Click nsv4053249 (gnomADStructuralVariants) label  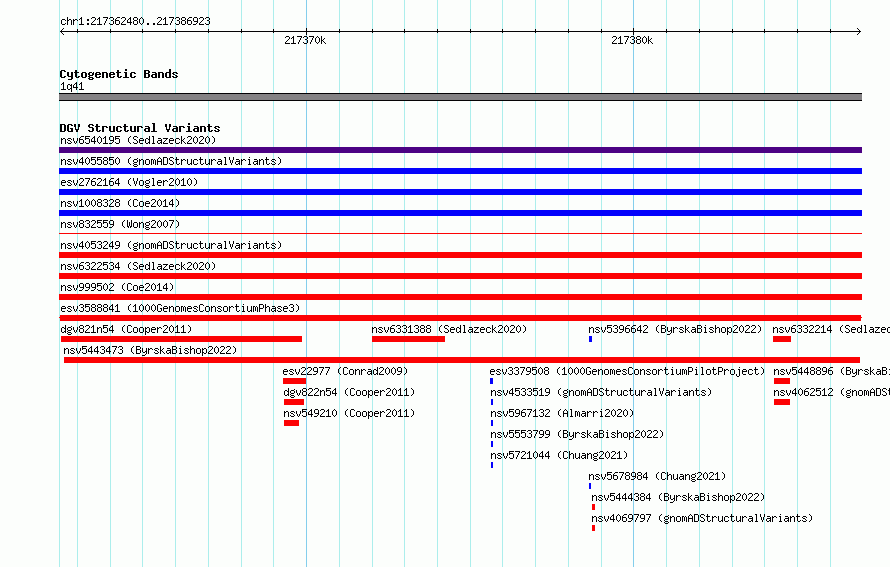pos(171,245)
